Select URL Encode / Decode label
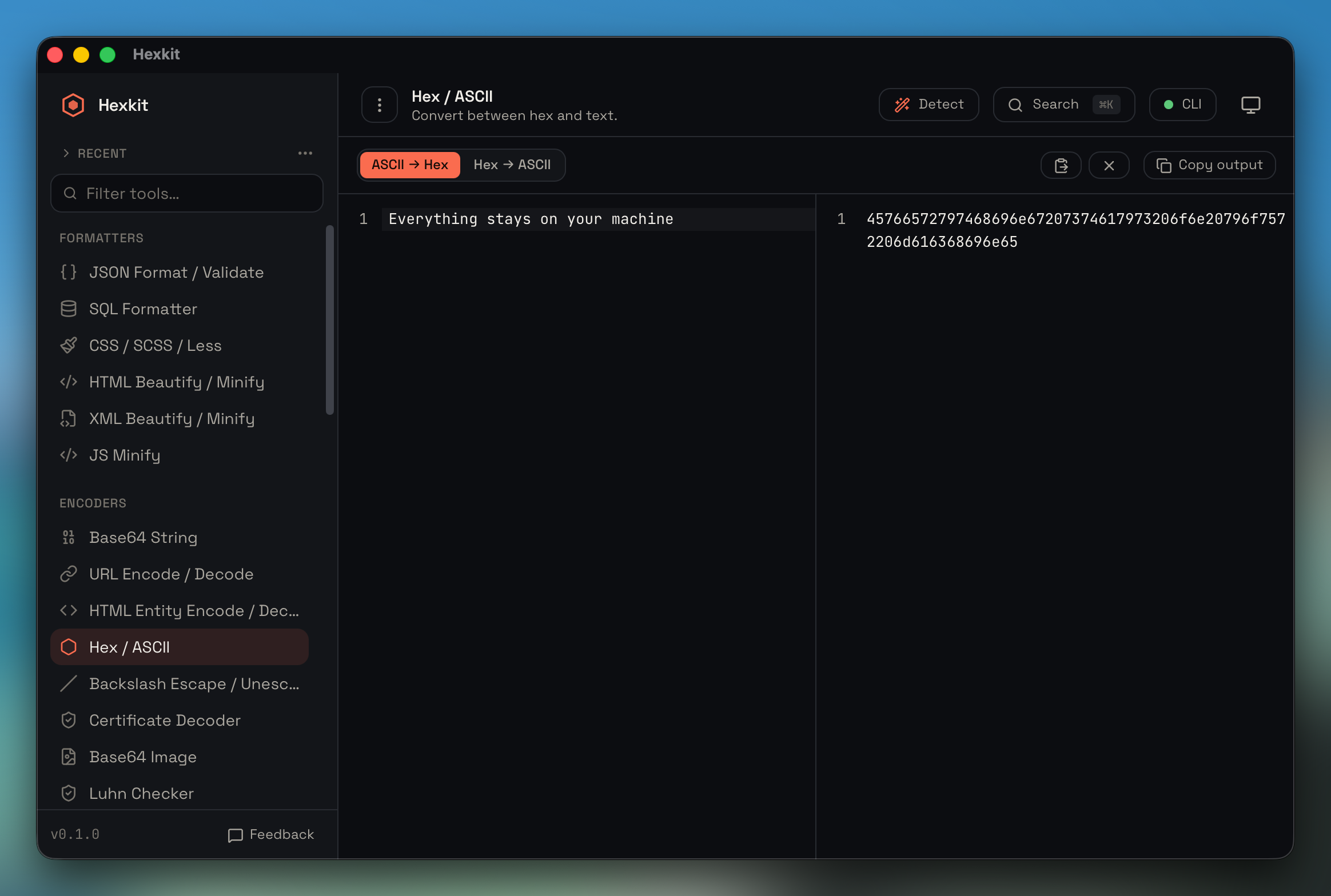Viewport: 1331px width, 896px height. pyautogui.click(x=172, y=574)
